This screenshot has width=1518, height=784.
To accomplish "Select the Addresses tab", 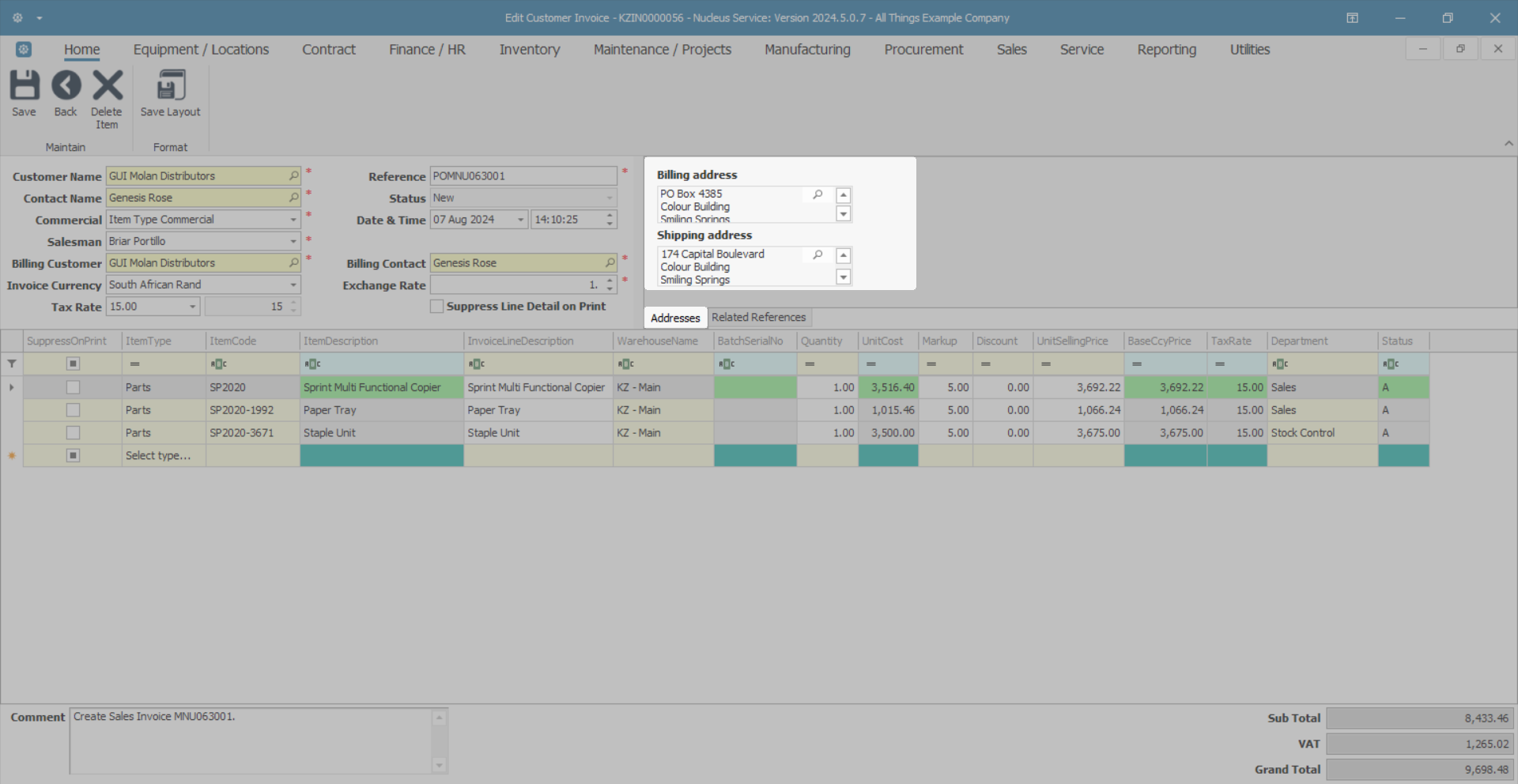I will coord(675,318).
